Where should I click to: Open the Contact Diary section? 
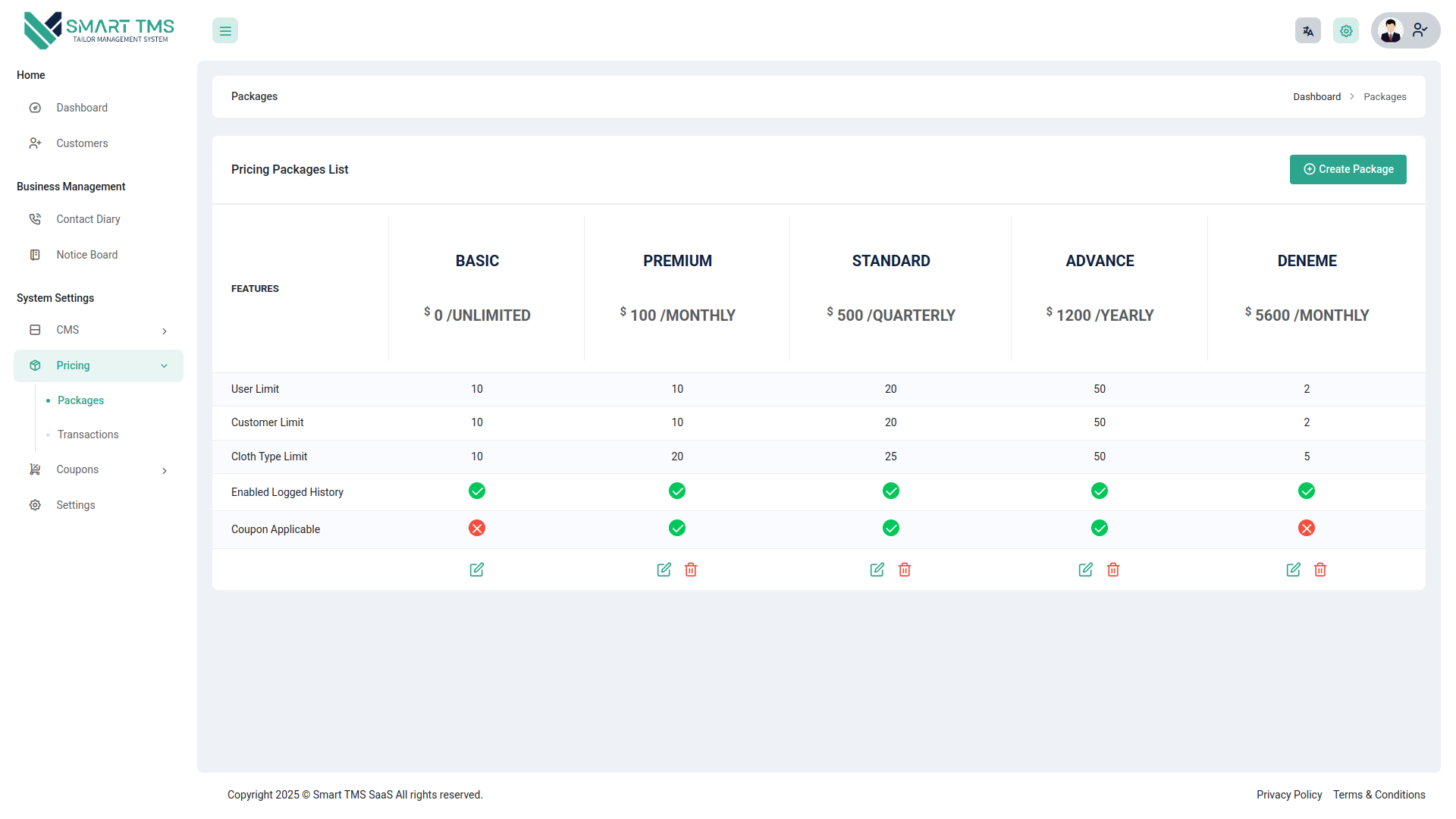tap(89, 218)
